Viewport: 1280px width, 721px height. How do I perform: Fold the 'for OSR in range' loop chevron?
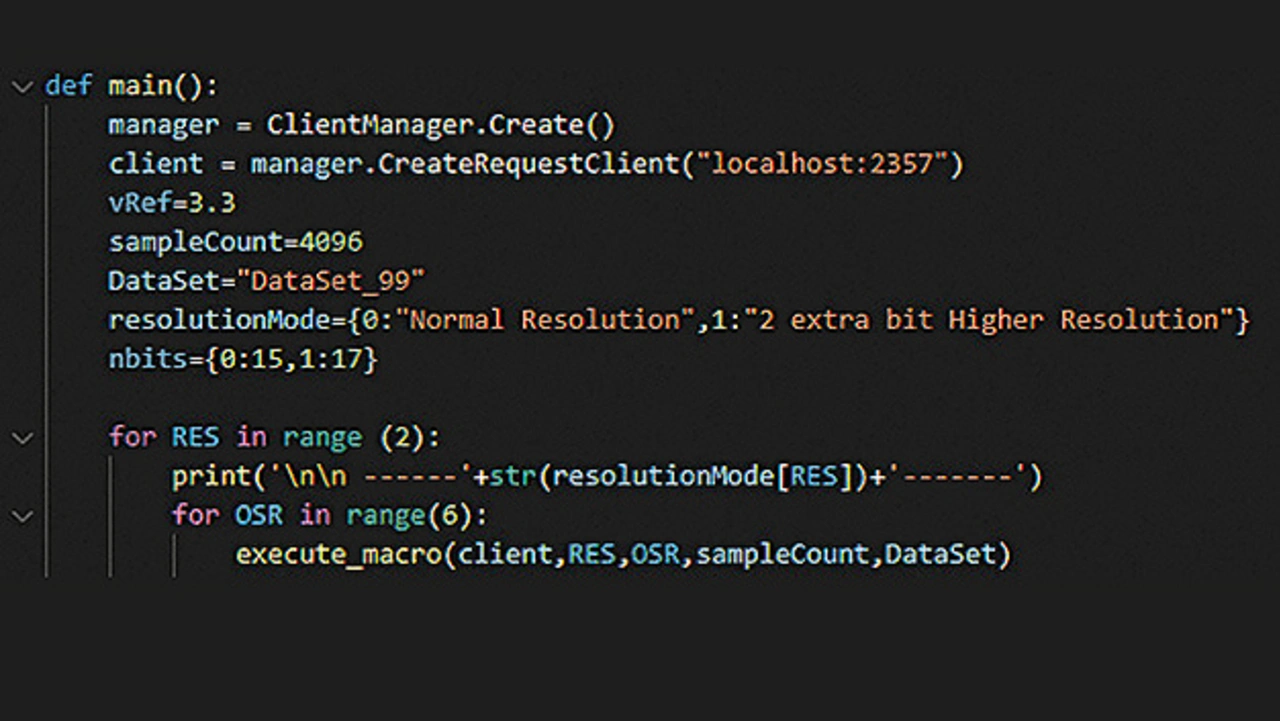coord(22,516)
